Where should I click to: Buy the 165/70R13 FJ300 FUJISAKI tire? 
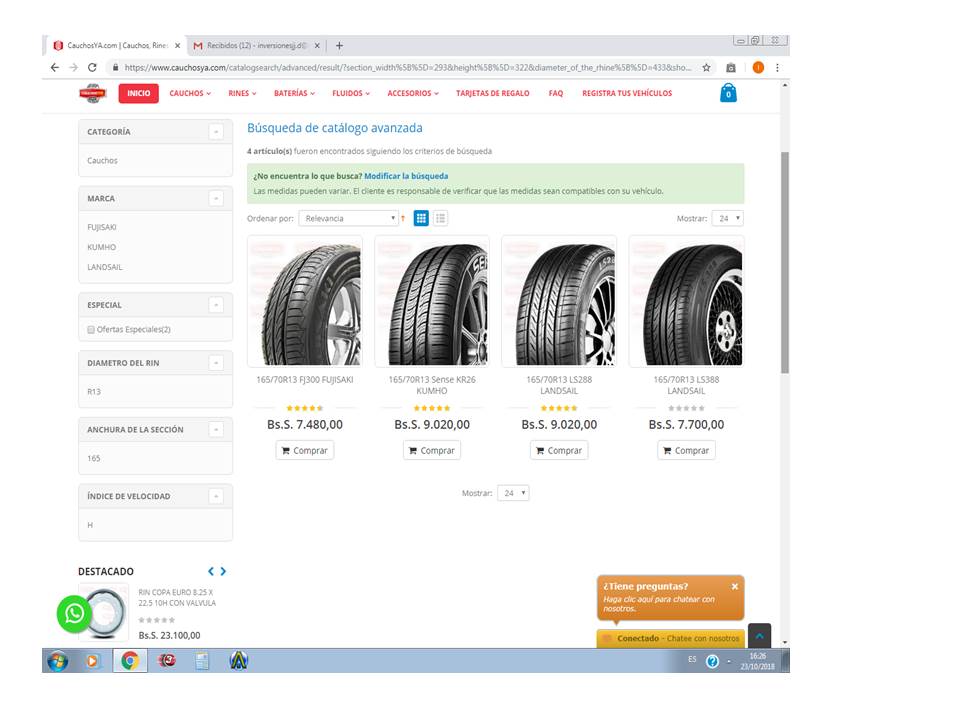click(x=305, y=450)
